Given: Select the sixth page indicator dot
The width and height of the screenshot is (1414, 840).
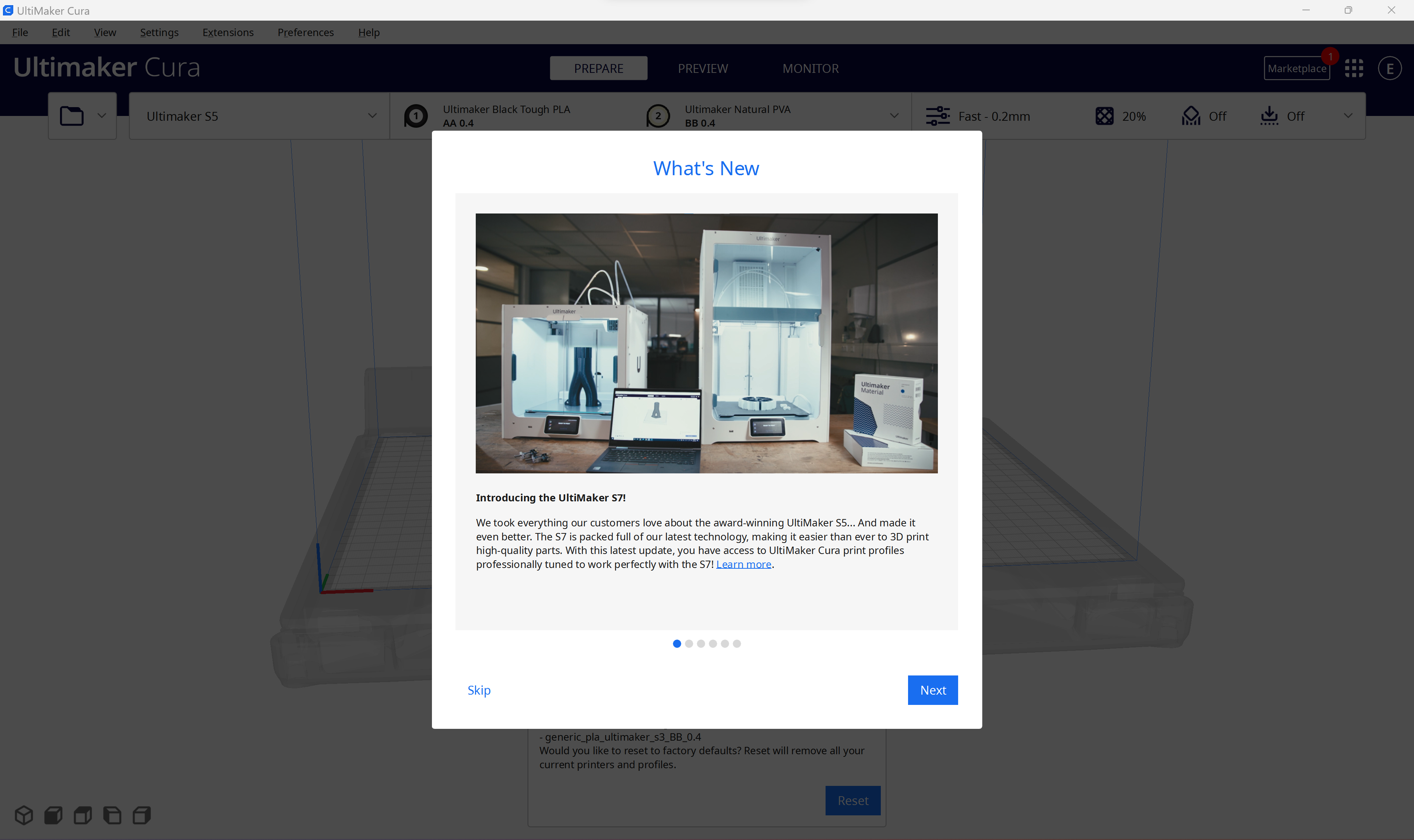Looking at the screenshot, I should (736, 643).
